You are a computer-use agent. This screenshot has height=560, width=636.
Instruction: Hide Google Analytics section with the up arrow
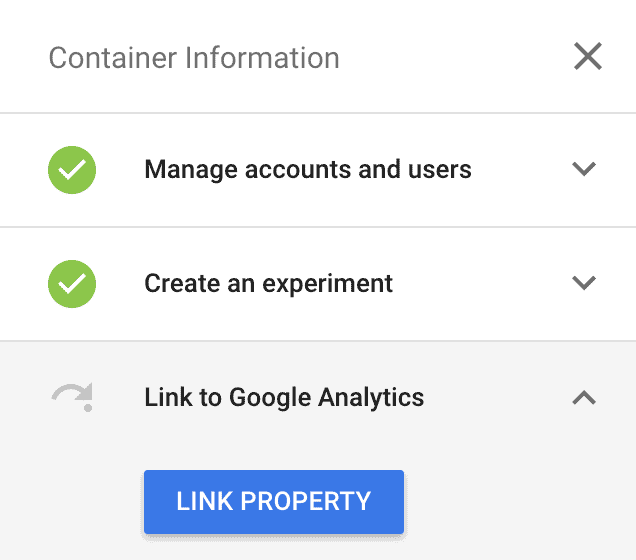pyautogui.click(x=584, y=397)
